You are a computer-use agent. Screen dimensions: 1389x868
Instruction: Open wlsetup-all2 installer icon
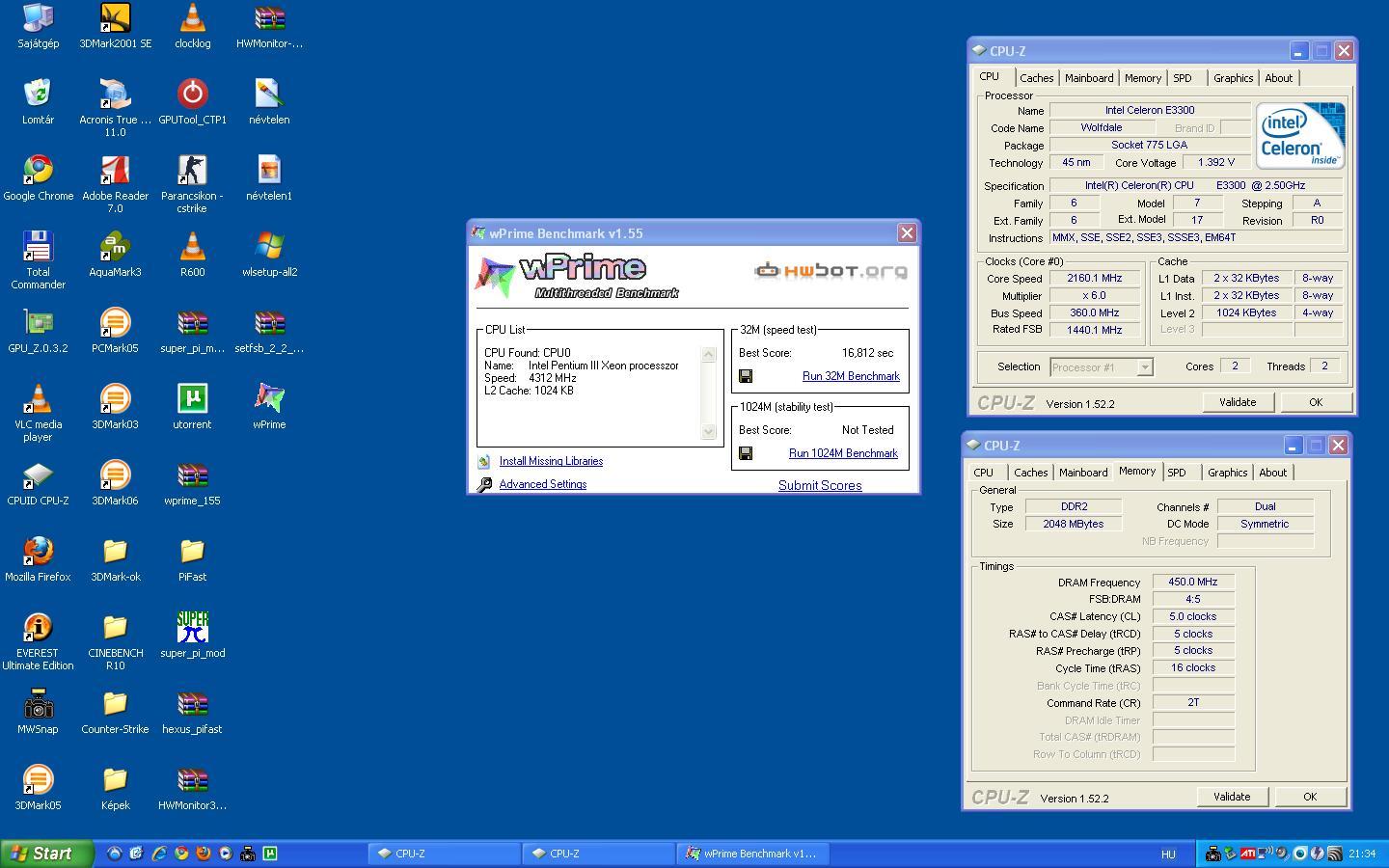[269, 247]
